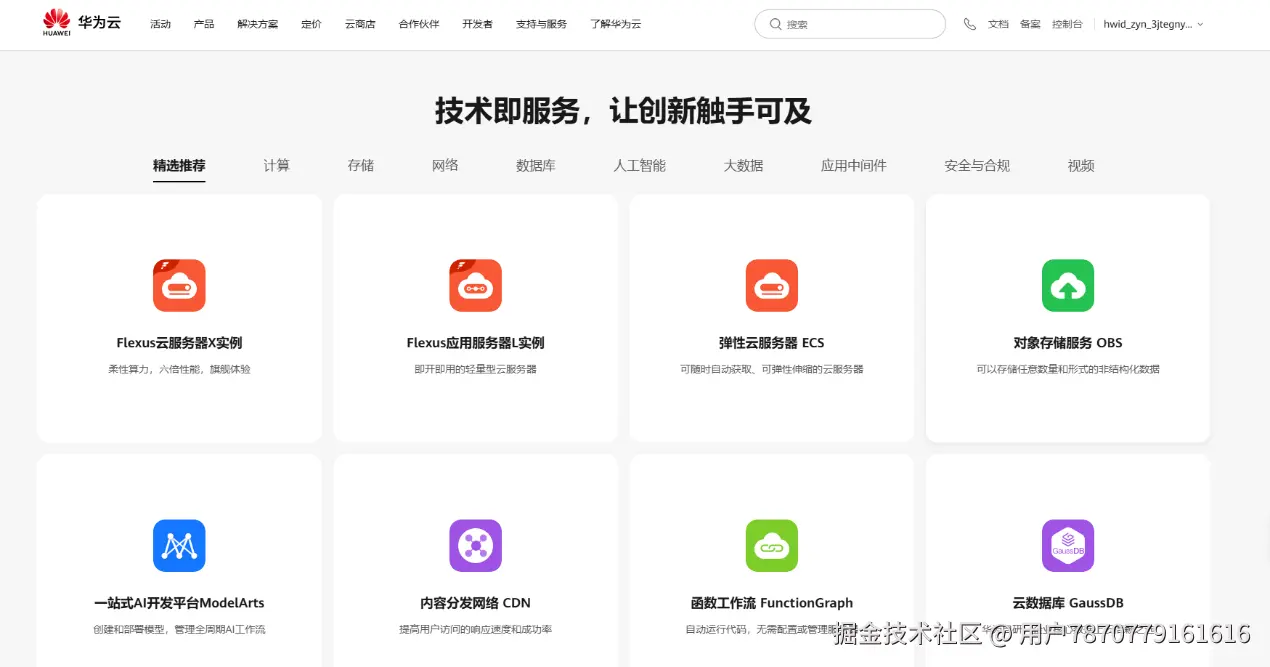This screenshot has width=1270, height=667.
Task: Click heading 技术即服务，让创新触手可及
Action: coord(622,111)
